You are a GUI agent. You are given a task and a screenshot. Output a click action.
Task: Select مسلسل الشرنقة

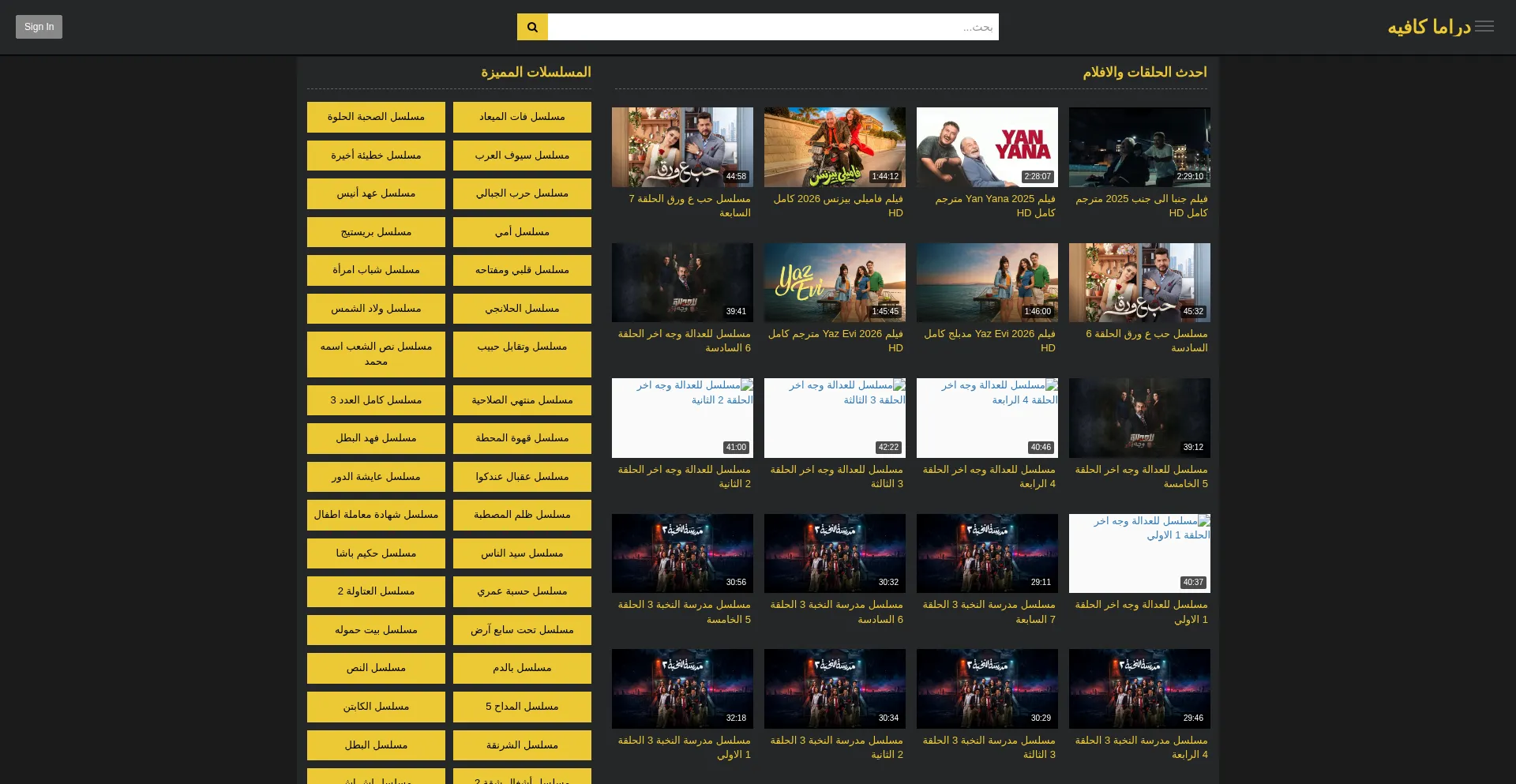coord(522,745)
